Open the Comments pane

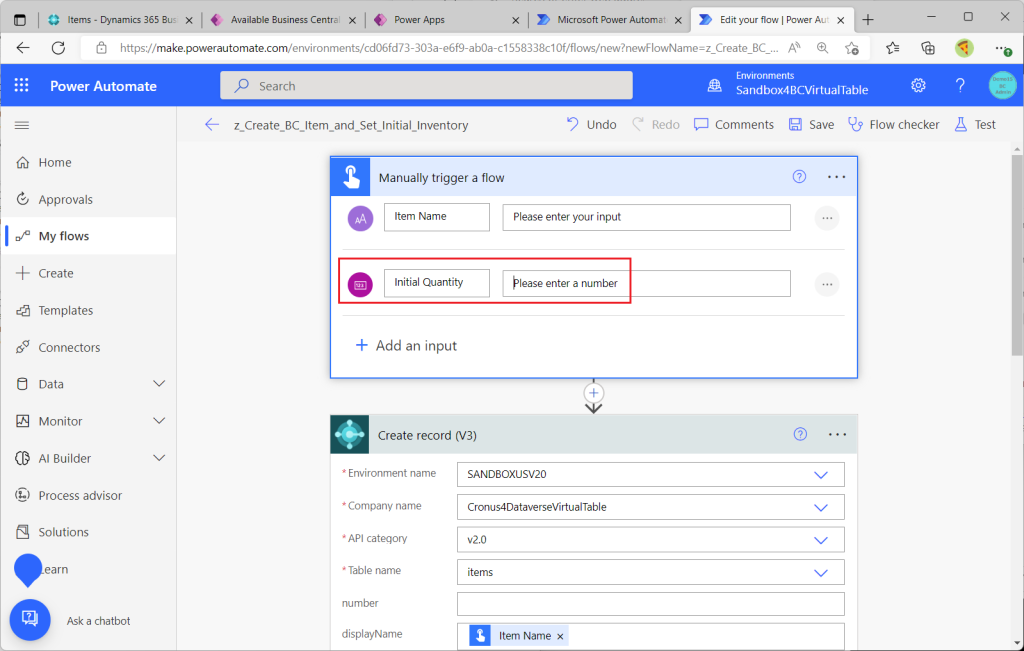[733, 125]
